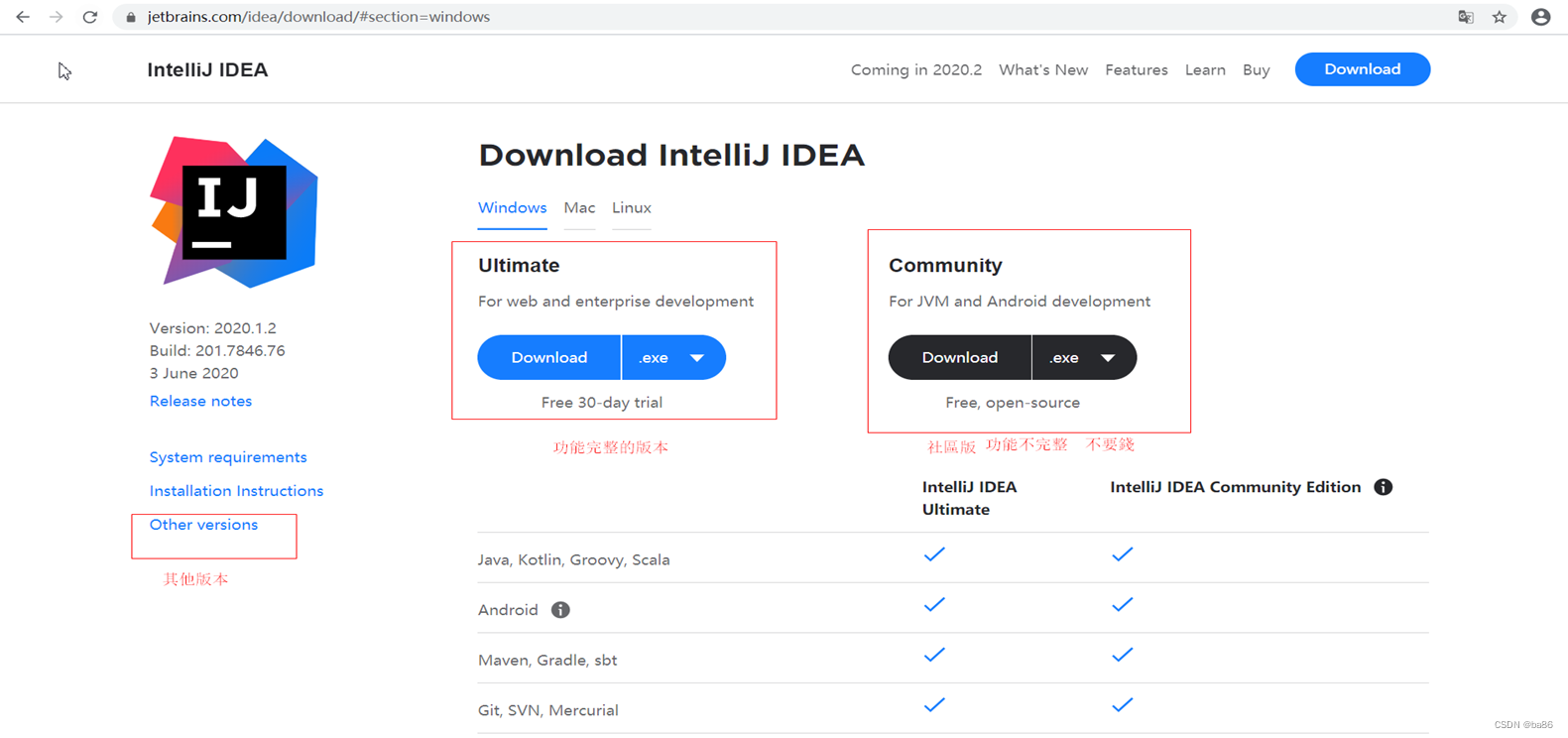Download the Ultimate edition
Screen dimensions: 1568x738
pyautogui.click(x=549, y=357)
